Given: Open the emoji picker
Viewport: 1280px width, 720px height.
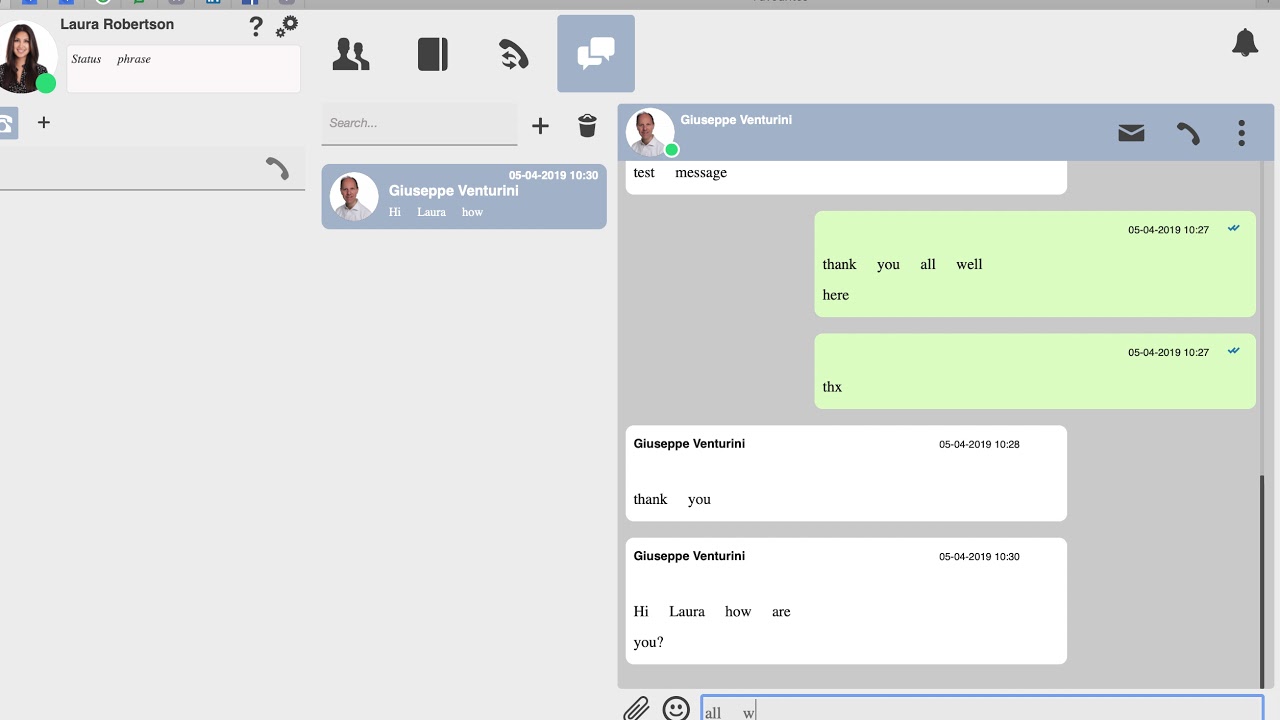Looking at the screenshot, I should point(677,708).
